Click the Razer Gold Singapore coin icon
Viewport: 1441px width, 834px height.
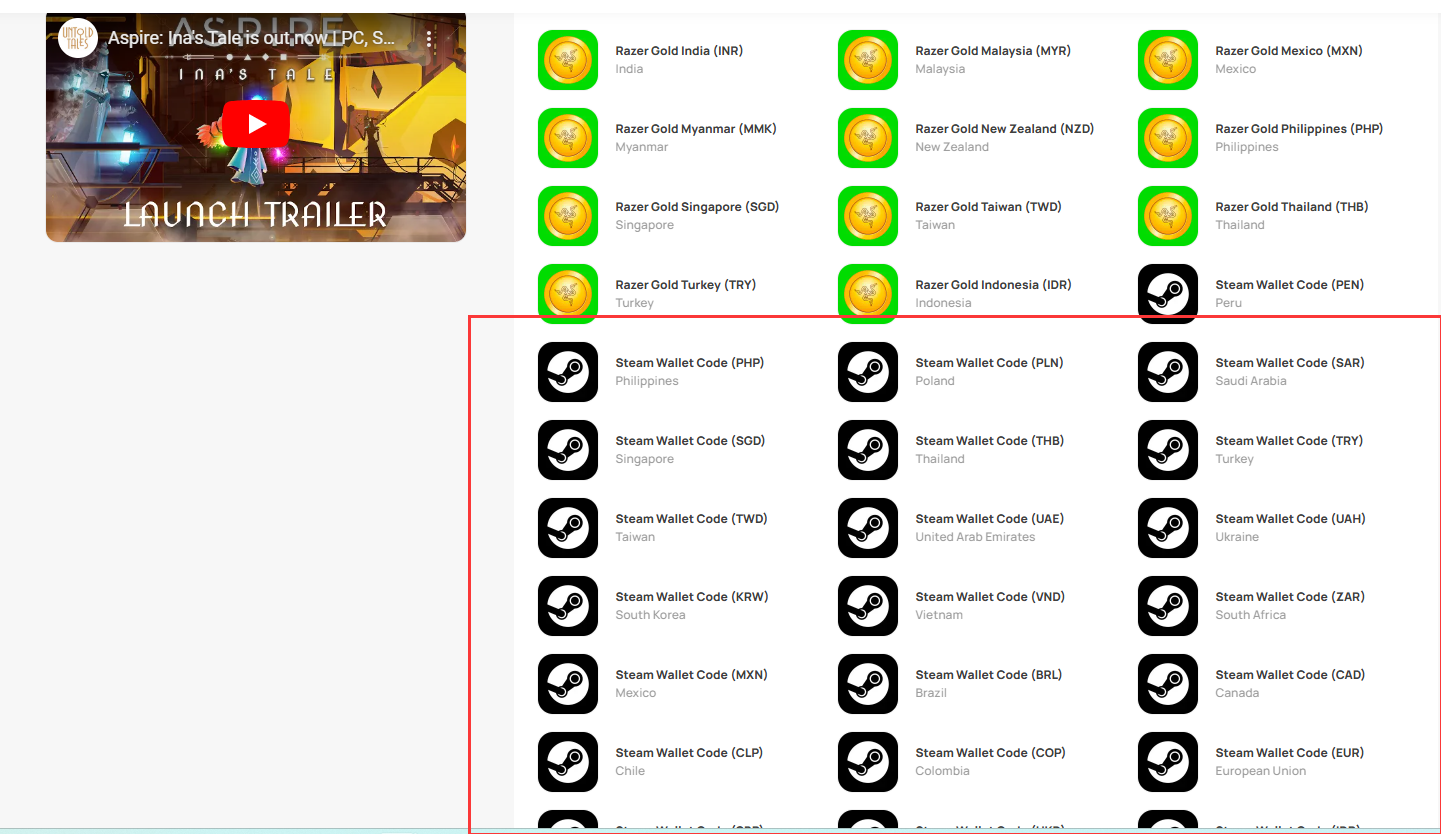tap(568, 216)
